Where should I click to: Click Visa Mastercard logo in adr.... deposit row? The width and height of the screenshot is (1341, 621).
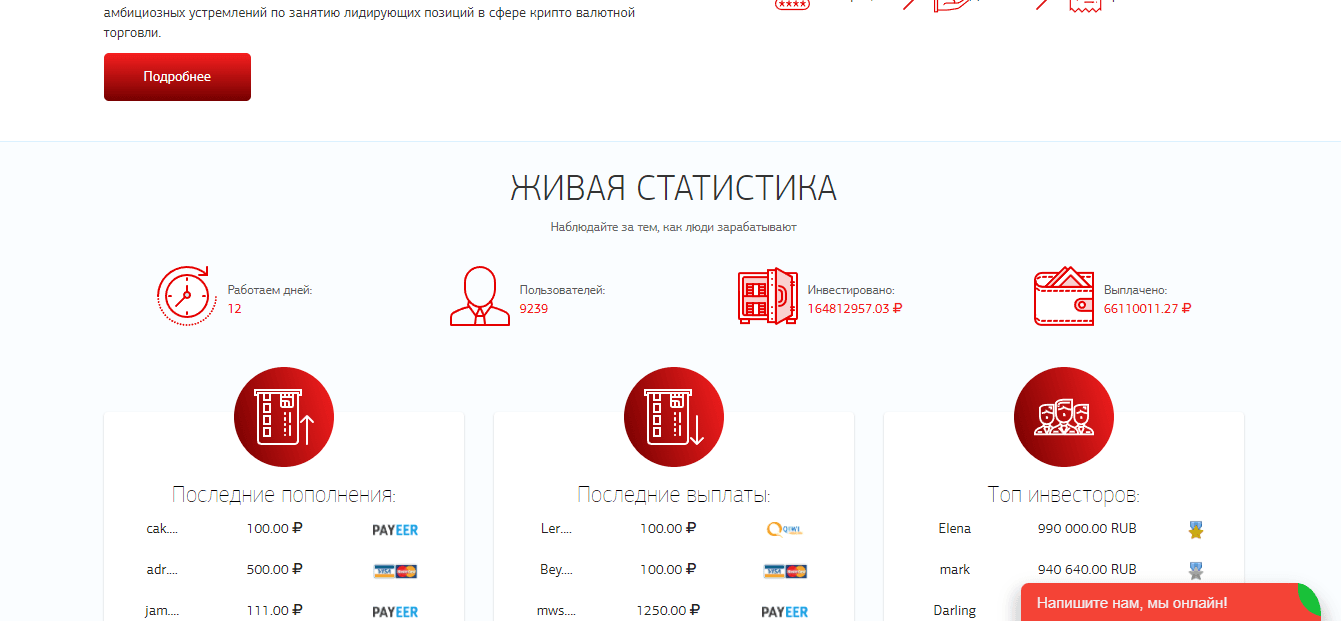[395, 571]
